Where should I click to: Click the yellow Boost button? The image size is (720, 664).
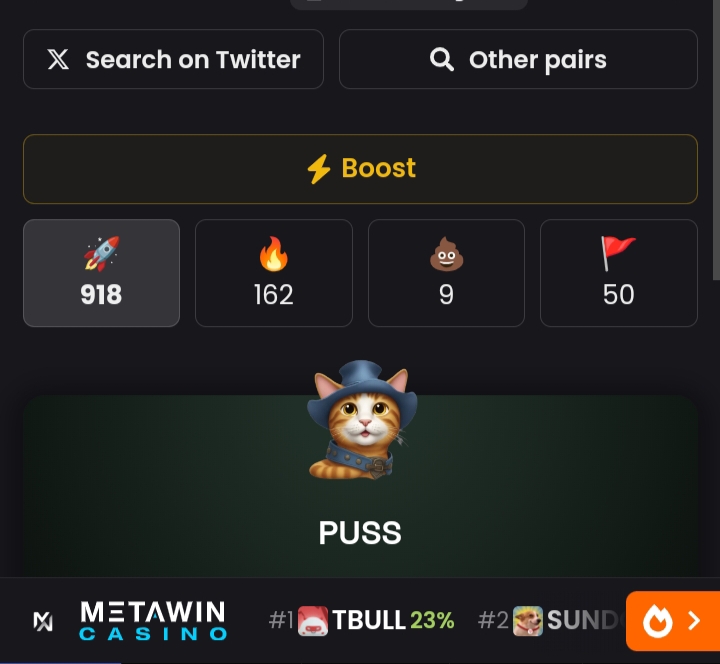coord(360,169)
